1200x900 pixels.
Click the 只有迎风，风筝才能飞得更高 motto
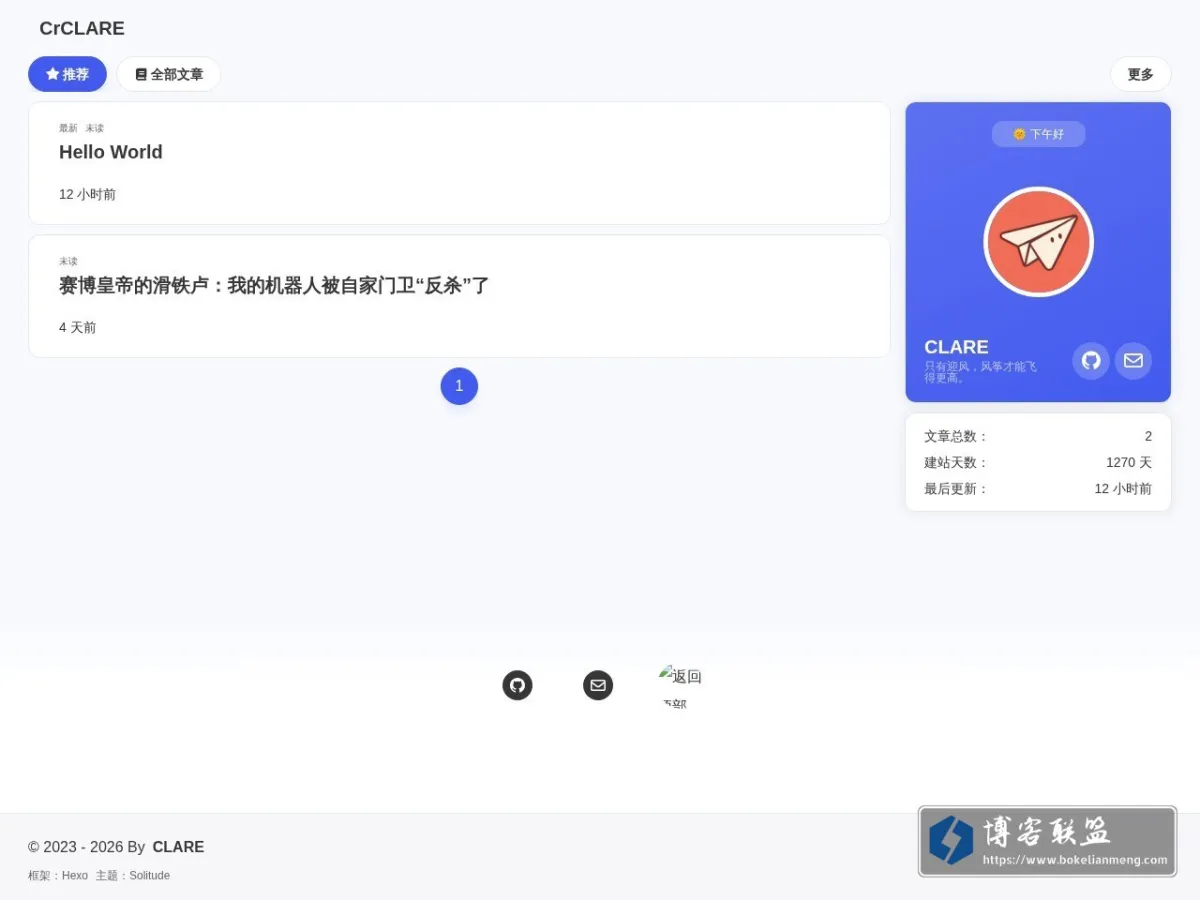(981, 372)
